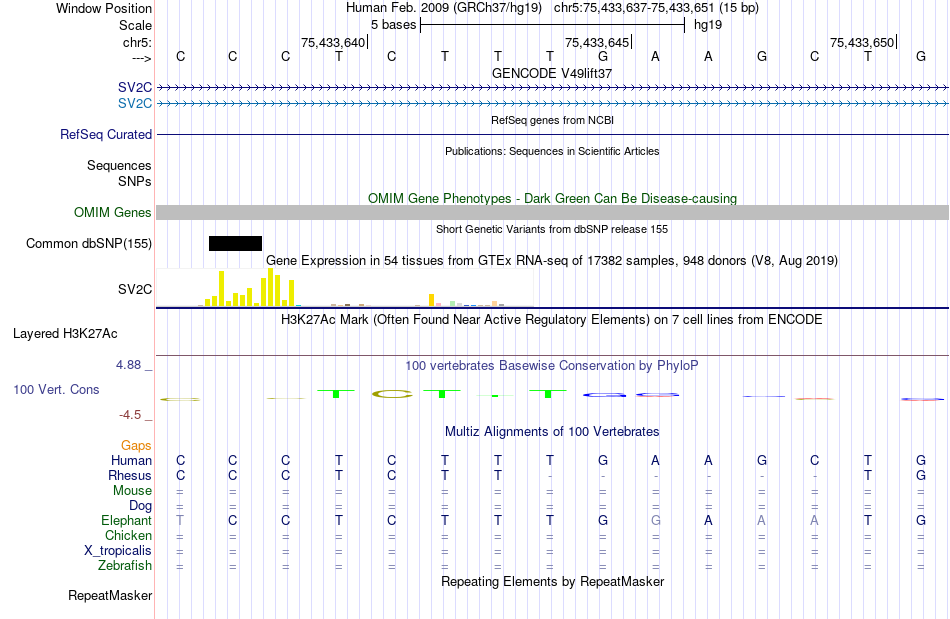Click the GENCODE V49lift37 track title
950x619 pixels.
click(552, 73)
